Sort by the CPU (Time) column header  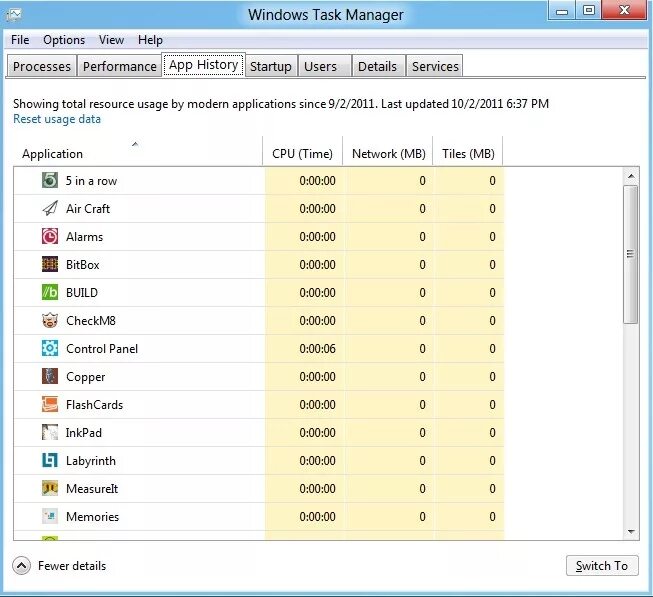pos(302,152)
